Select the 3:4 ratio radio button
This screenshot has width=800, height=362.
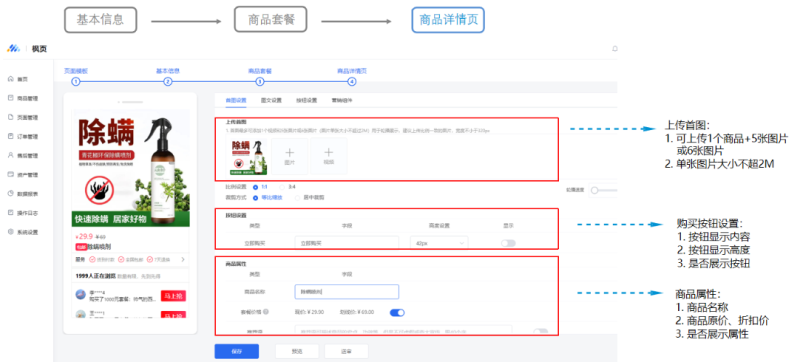[x=282, y=187]
